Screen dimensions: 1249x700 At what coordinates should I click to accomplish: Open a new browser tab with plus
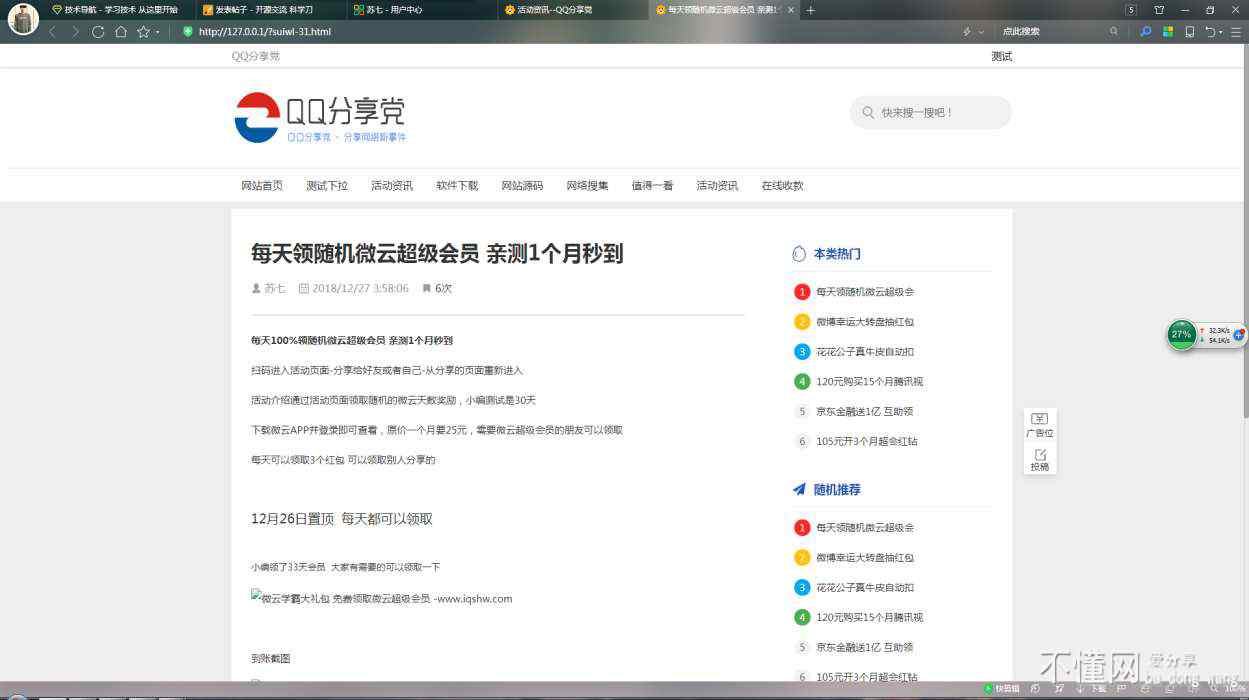(810, 10)
